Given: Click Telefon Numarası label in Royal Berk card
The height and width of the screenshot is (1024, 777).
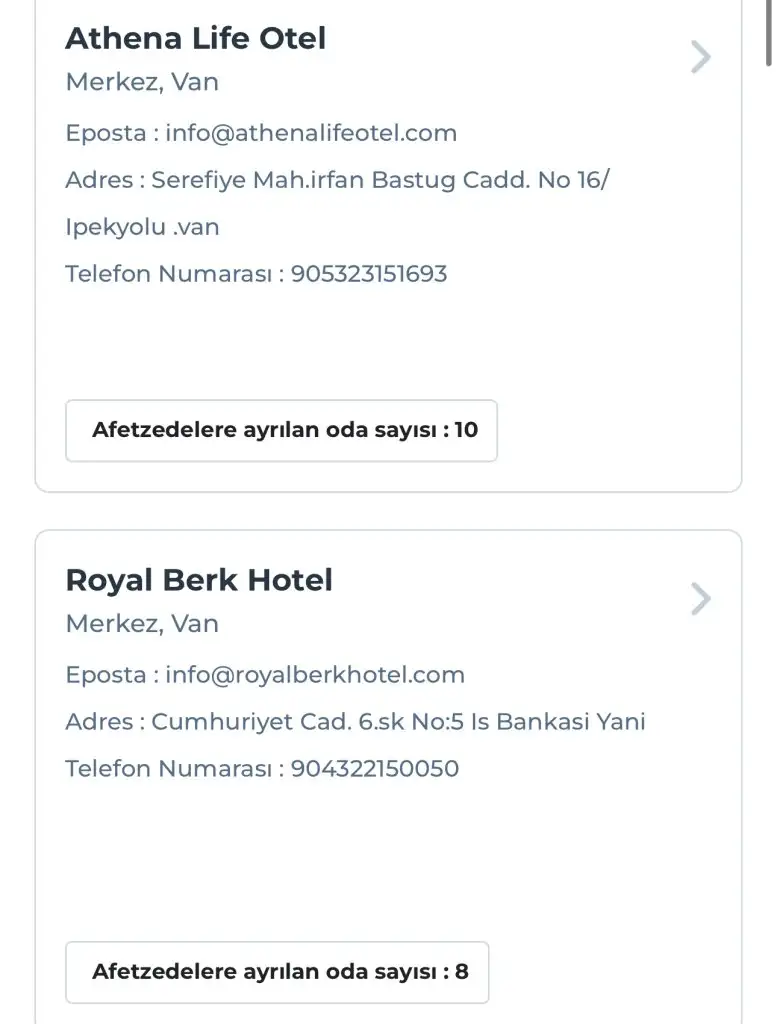Looking at the screenshot, I should 168,769.
